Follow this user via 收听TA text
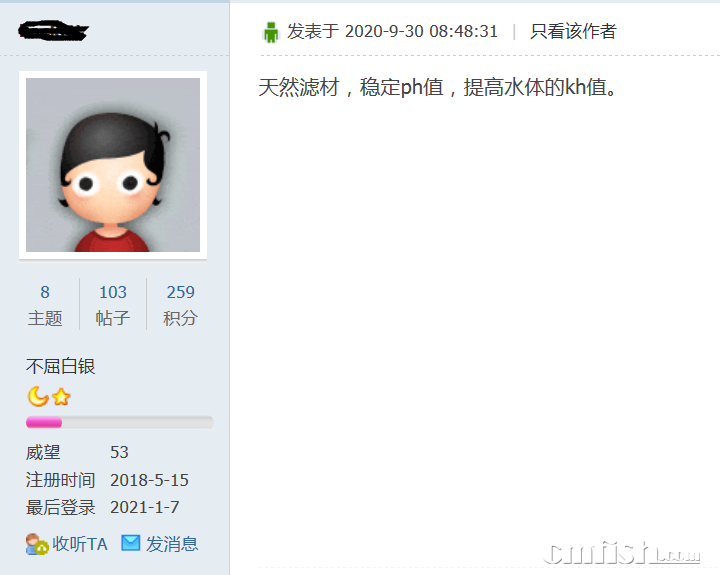The height and width of the screenshot is (575, 720). tap(79, 544)
